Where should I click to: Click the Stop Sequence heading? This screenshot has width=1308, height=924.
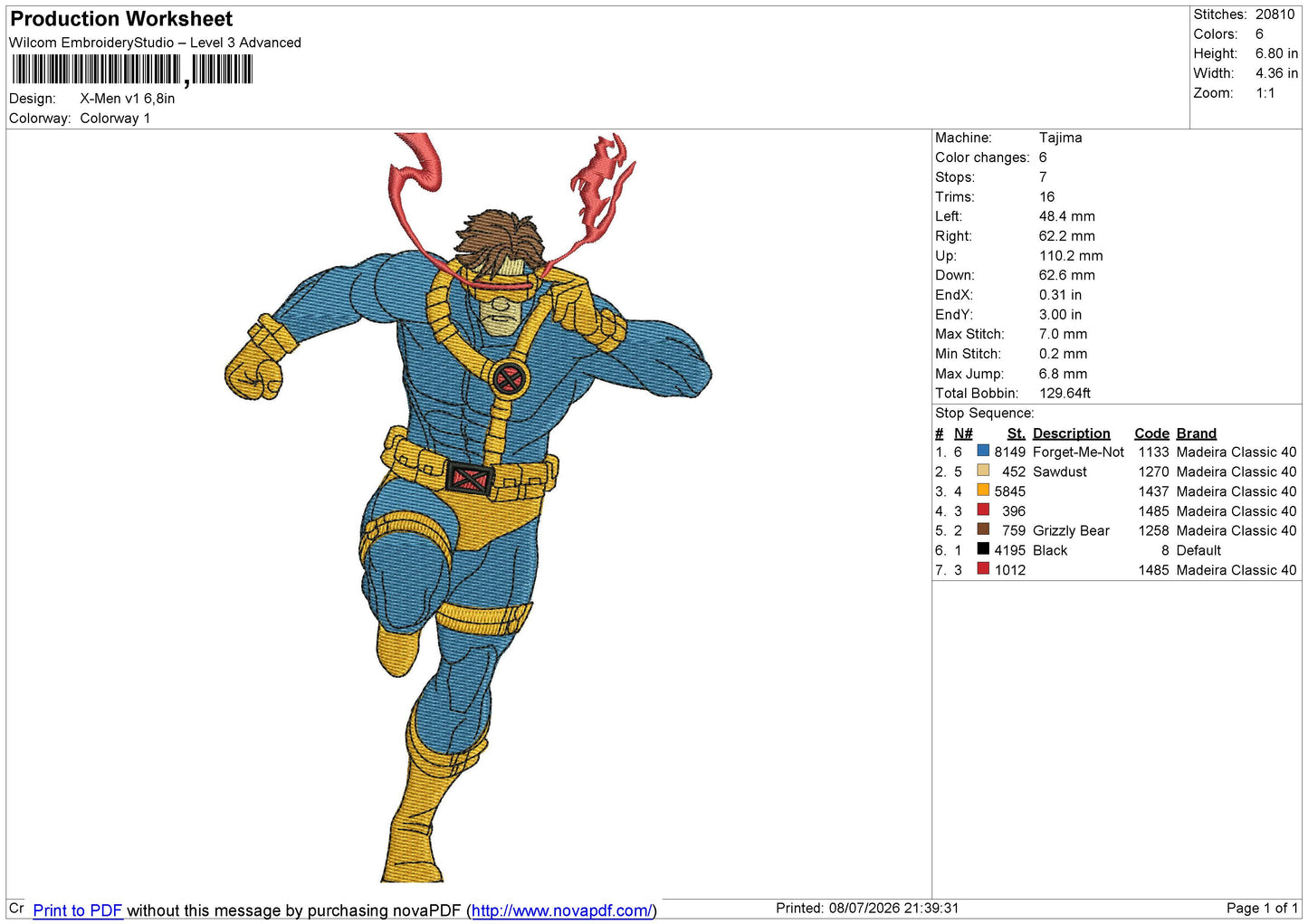point(985,414)
